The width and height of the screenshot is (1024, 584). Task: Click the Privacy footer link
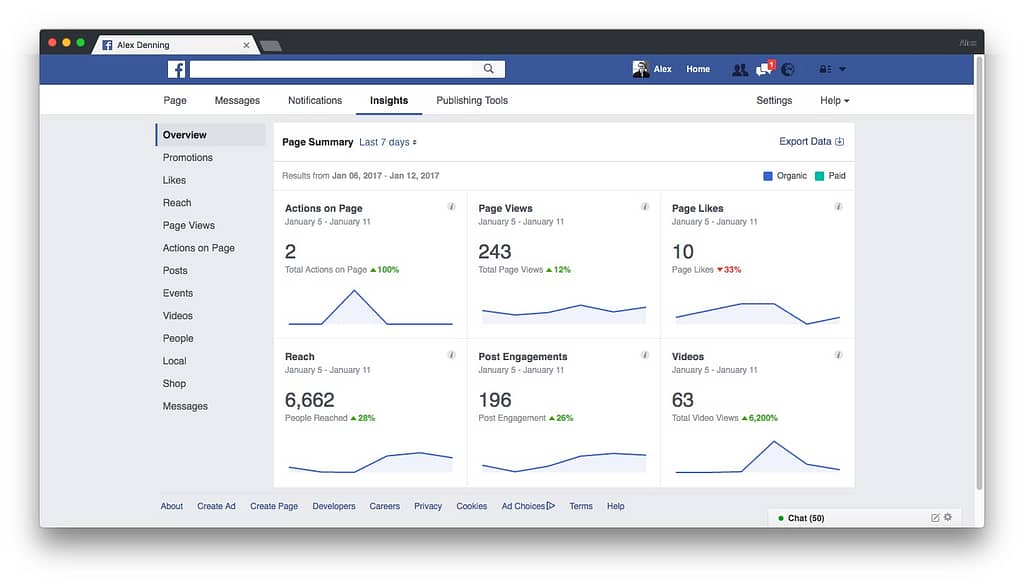428,506
